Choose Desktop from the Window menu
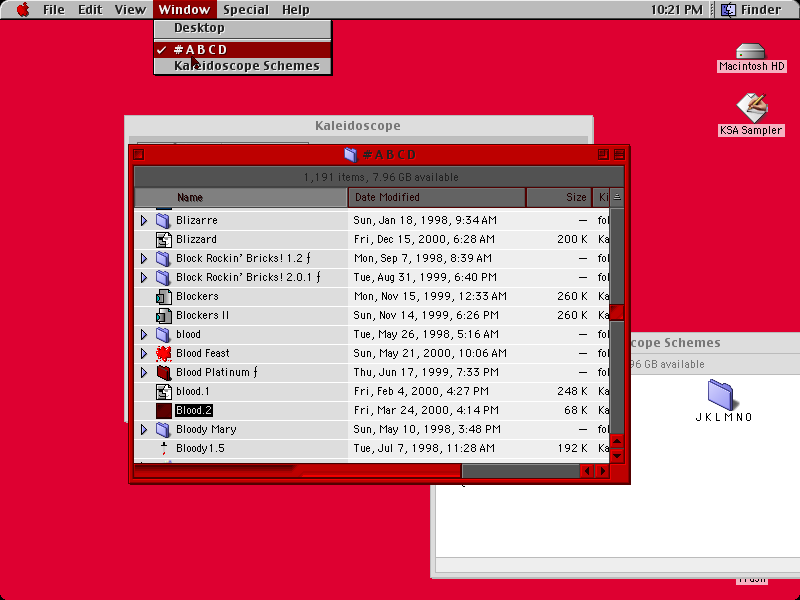Viewport: 800px width, 600px height. 243,28
